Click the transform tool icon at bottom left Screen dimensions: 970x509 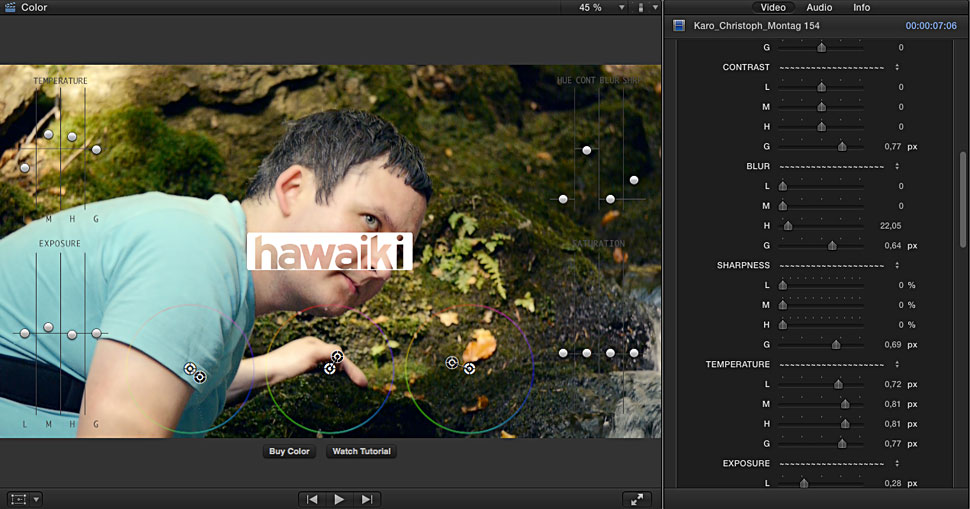pos(19,499)
